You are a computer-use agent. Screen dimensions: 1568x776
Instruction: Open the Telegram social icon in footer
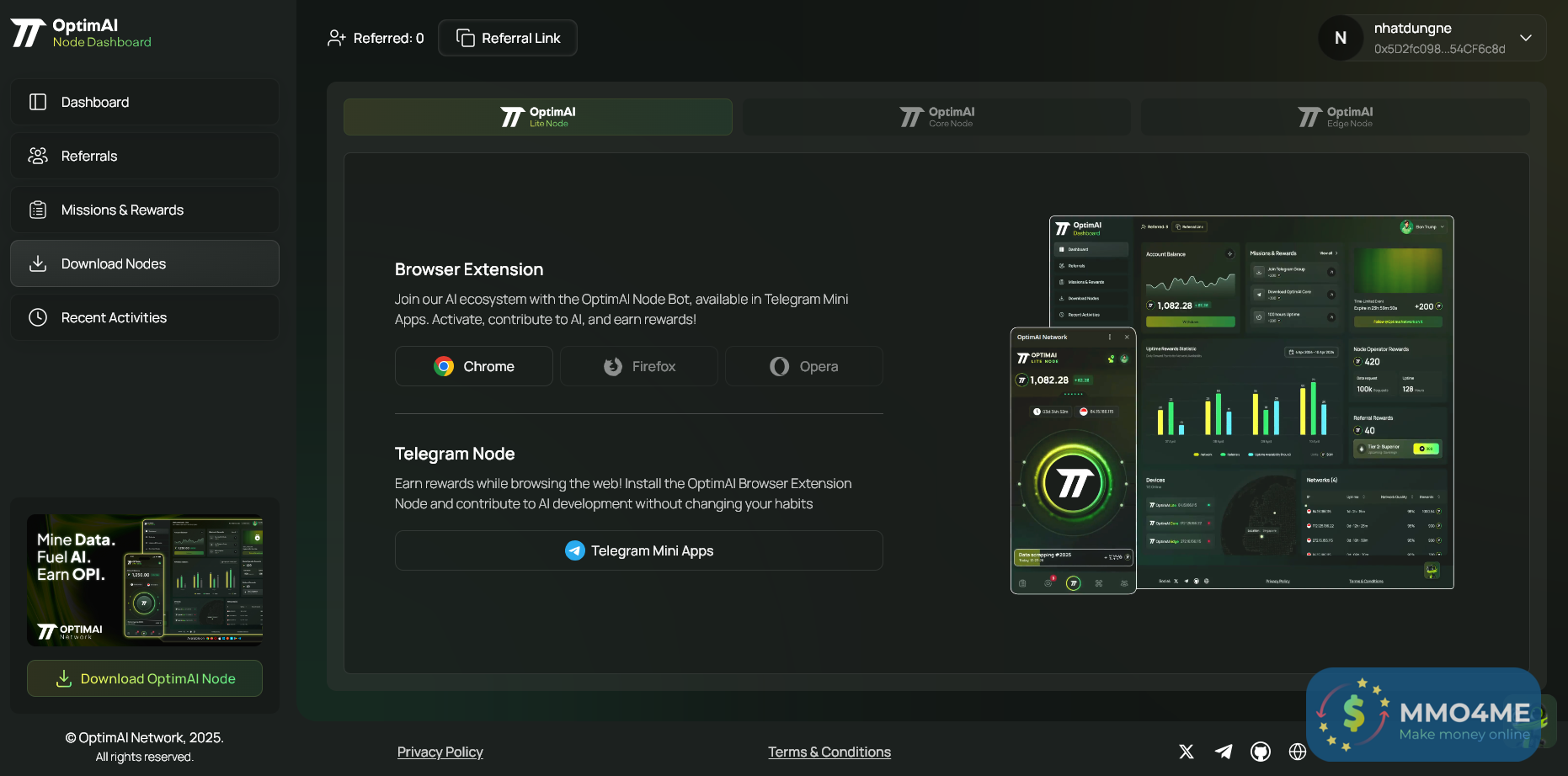[1224, 752]
